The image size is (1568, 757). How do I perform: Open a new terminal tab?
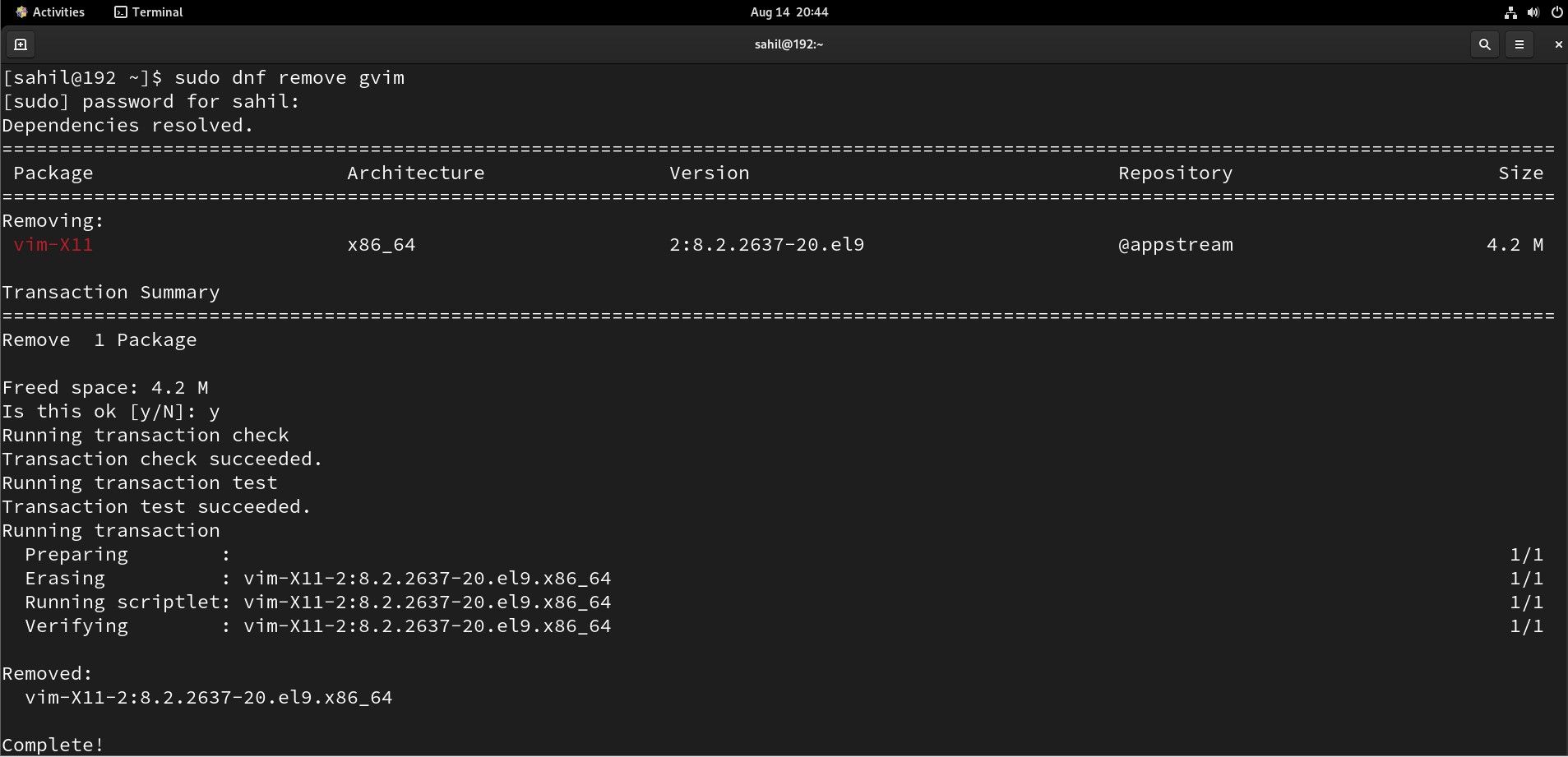click(x=20, y=44)
